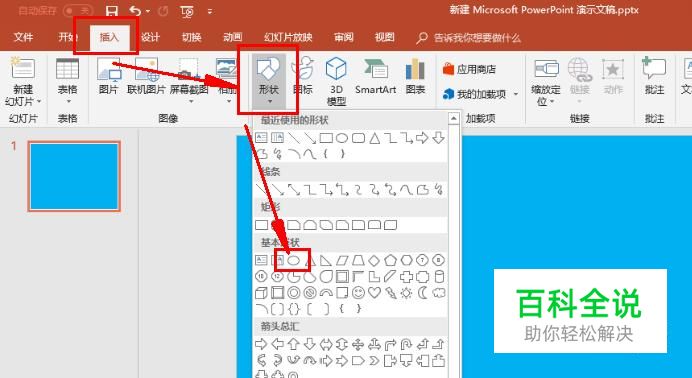Select the cylinder shape
This screenshot has width=692, height=378.
(x=439, y=277)
